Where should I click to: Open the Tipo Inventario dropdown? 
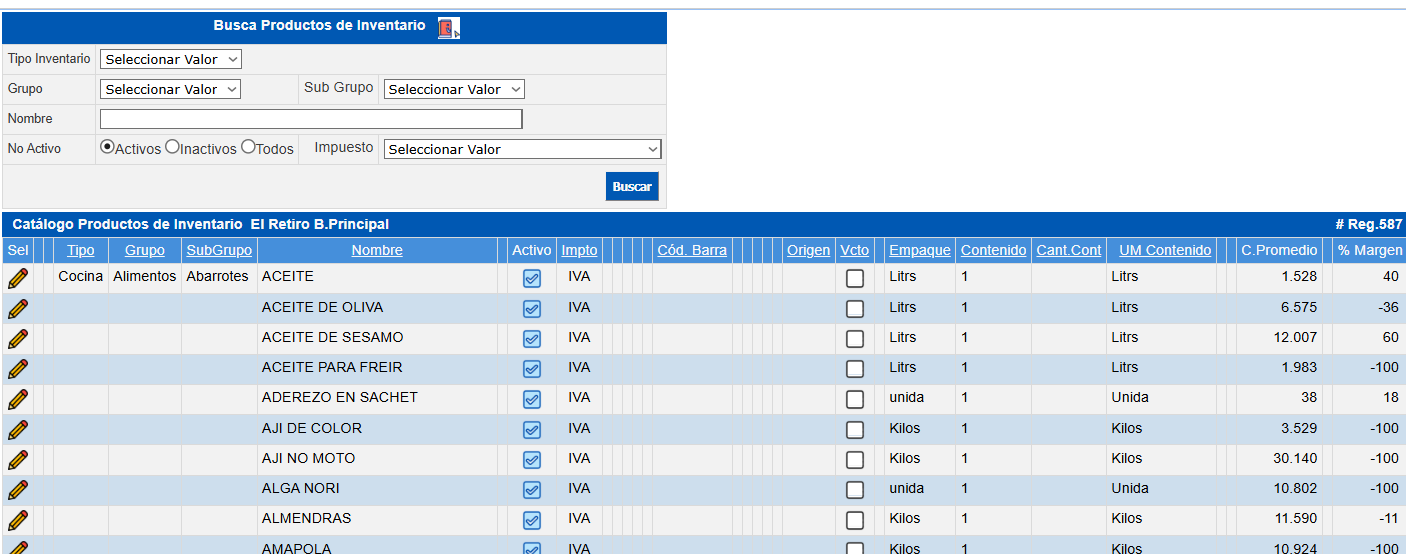[x=171, y=59]
